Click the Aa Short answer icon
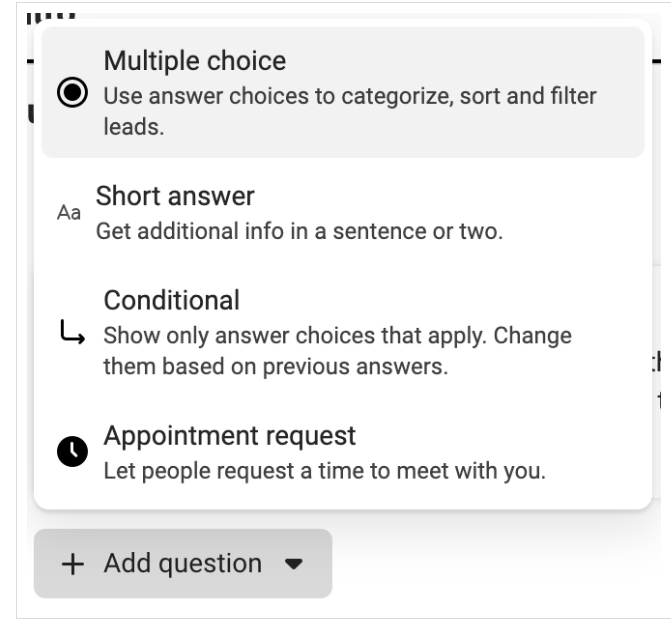Image resolution: width=671 pixels, height=639 pixels. click(x=69, y=213)
